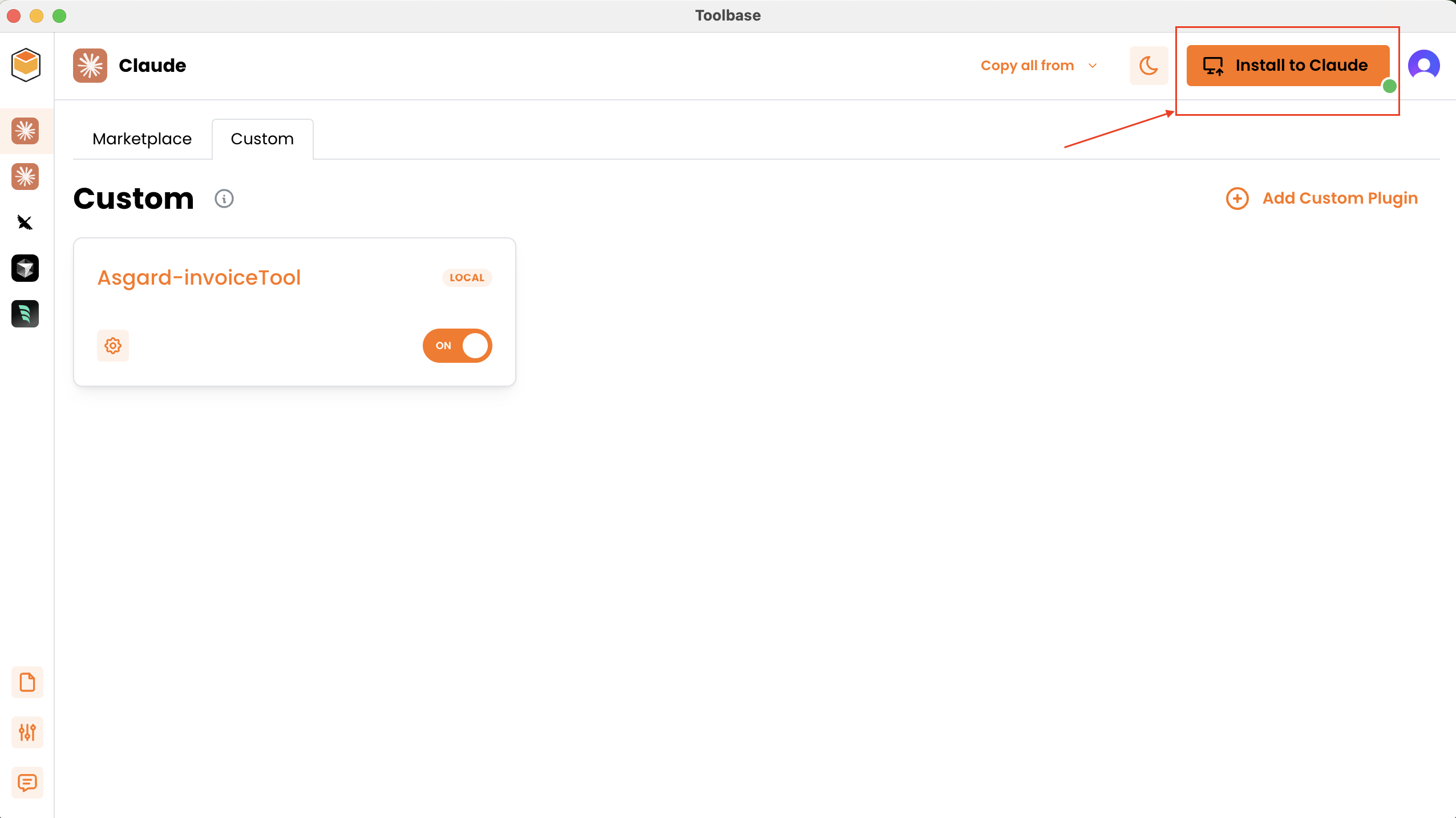Screen dimensions: 1456x818
Task: Turn off the Asgard-invoiceTool ON switch
Action: click(x=458, y=346)
